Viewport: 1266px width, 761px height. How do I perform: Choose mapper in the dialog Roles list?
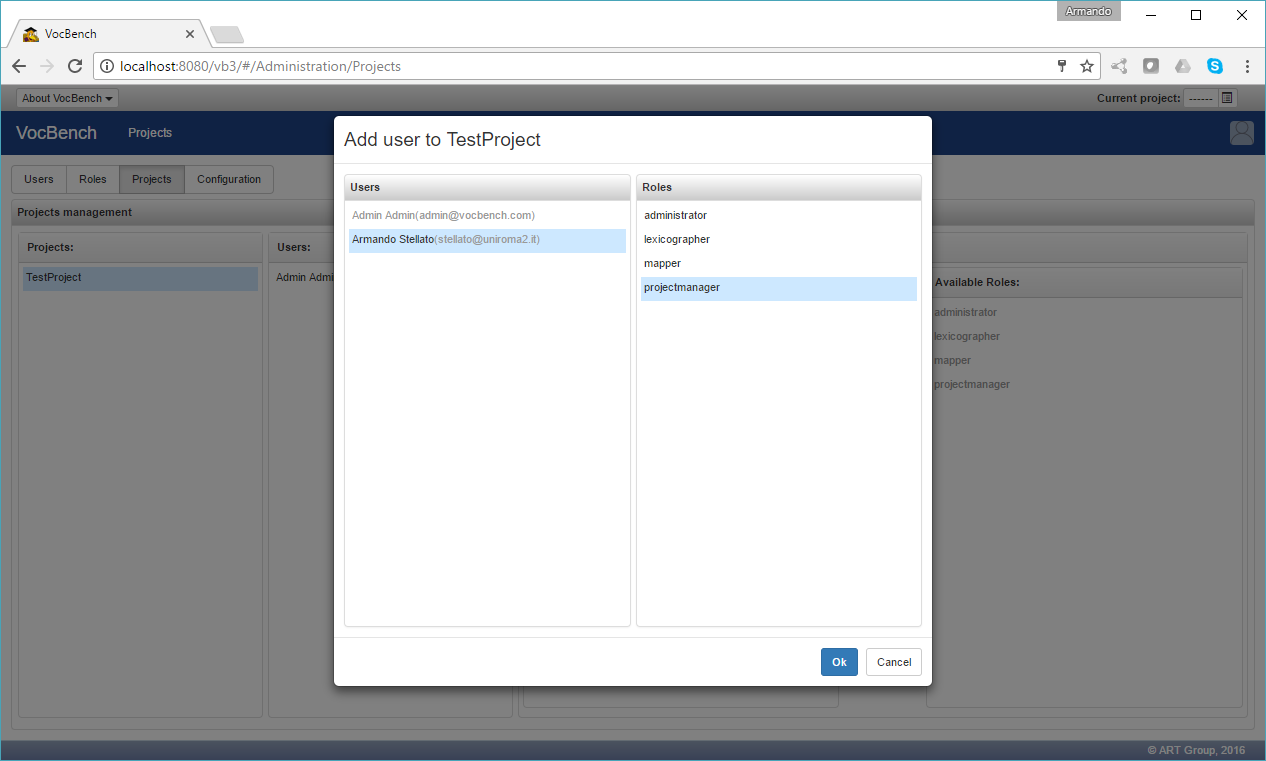click(x=778, y=264)
